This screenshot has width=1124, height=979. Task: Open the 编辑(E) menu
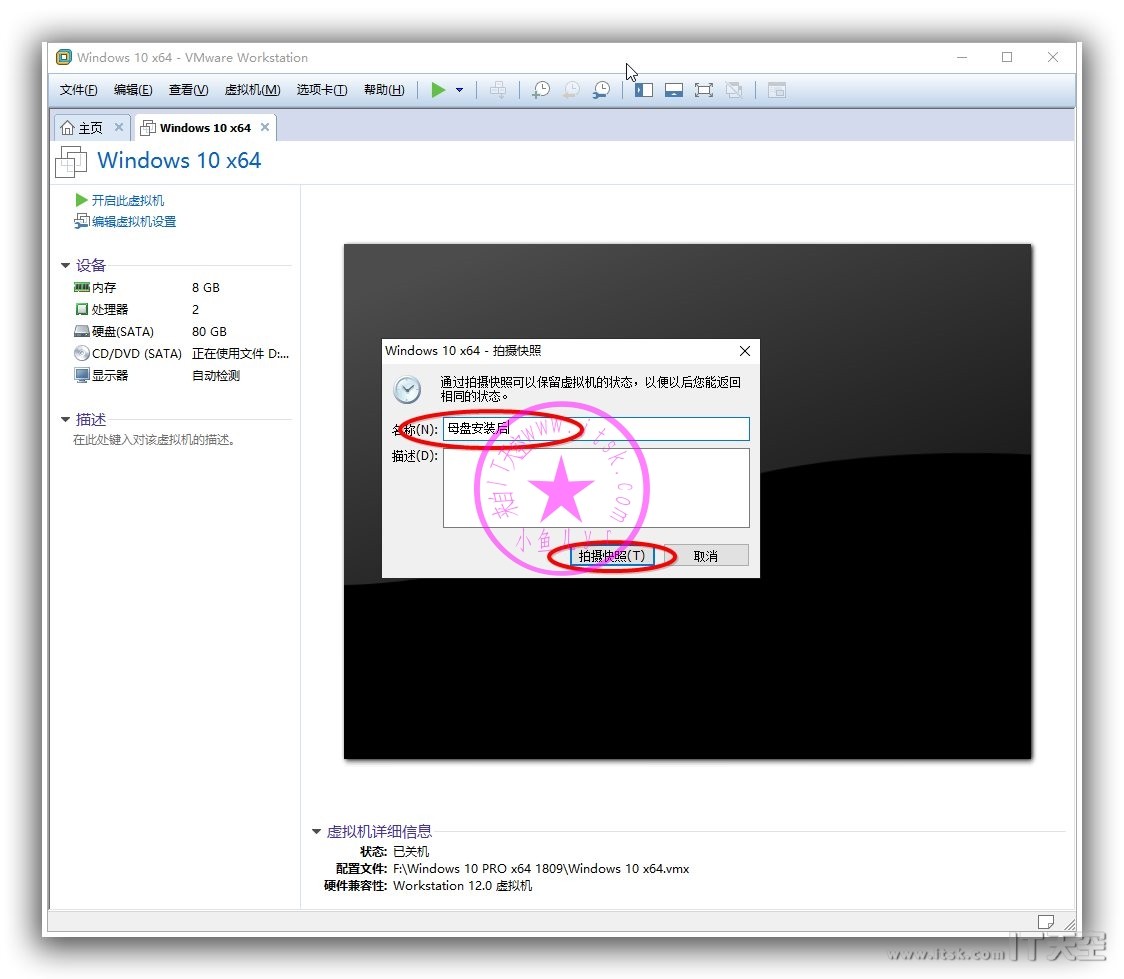[x=133, y=90]
